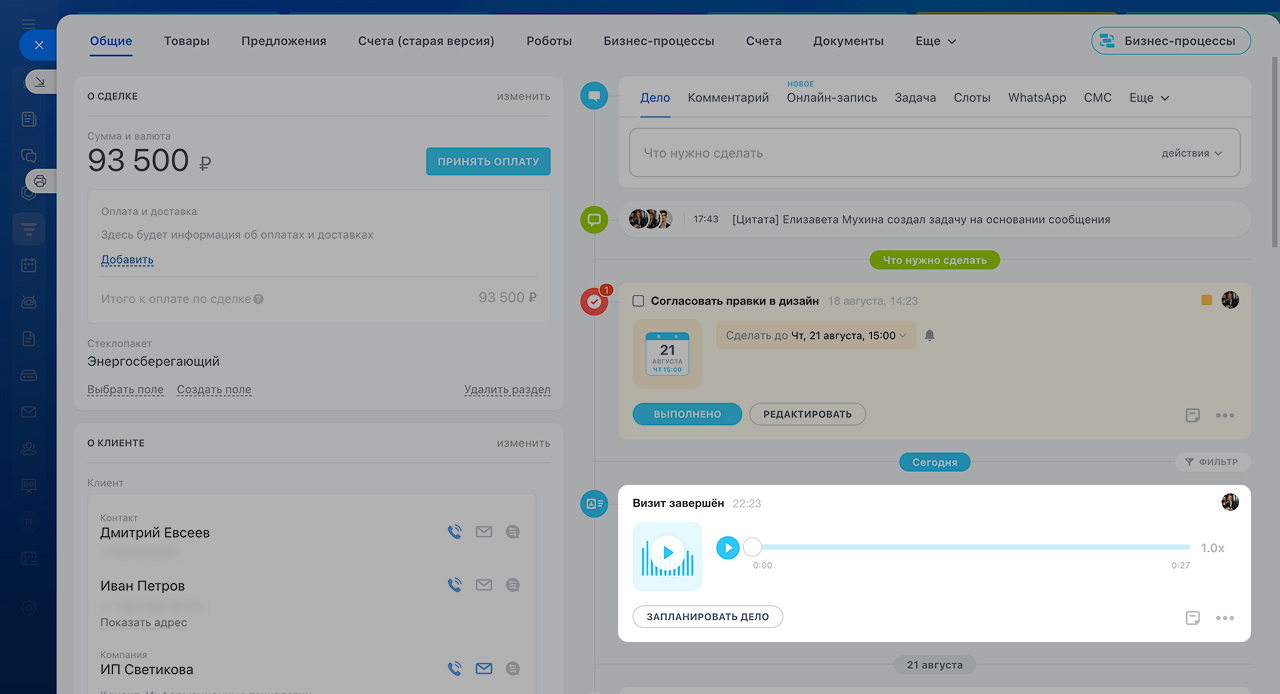Add note icon on visit completed card
The height and width of the screenshot is (694, 1280).
tap(1192, 618)
